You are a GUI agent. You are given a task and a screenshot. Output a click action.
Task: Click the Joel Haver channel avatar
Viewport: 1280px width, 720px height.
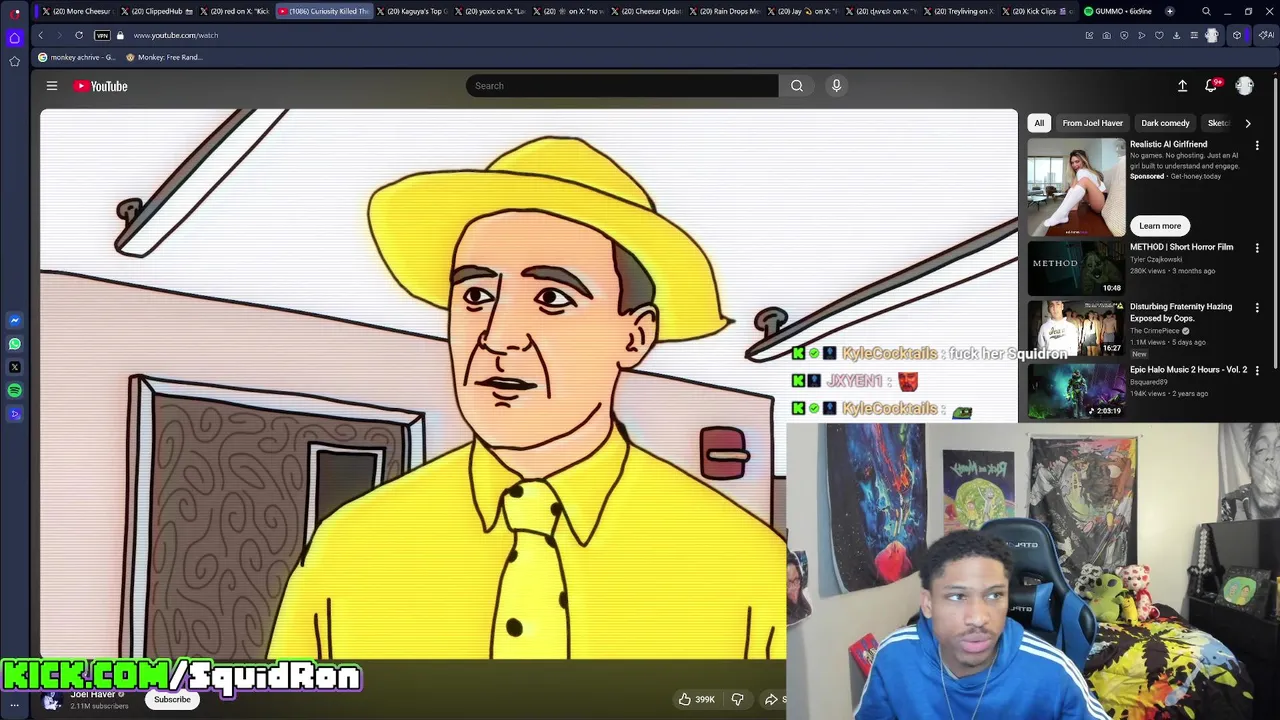pos(52,701)
